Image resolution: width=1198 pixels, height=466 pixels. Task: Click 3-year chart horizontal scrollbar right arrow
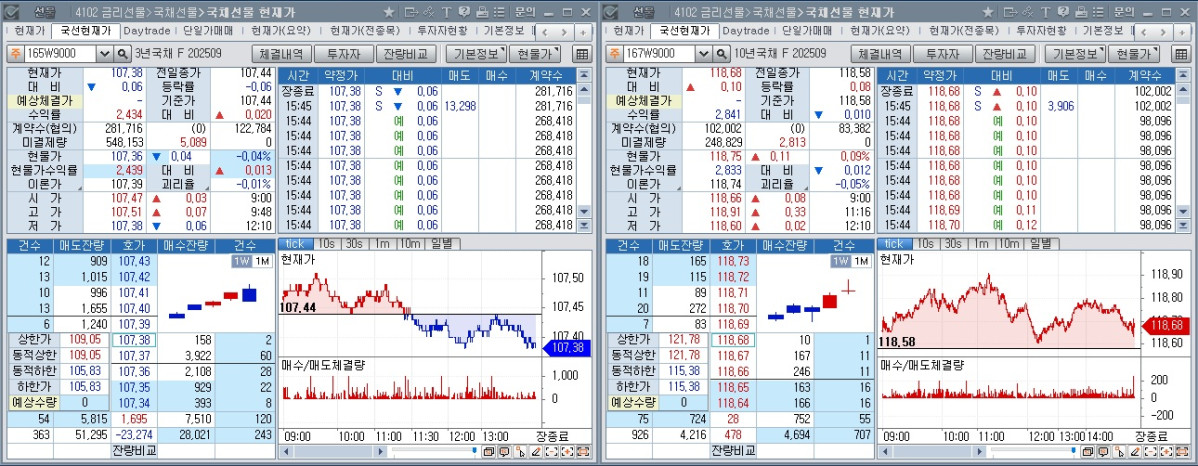(x=380, y=451)
